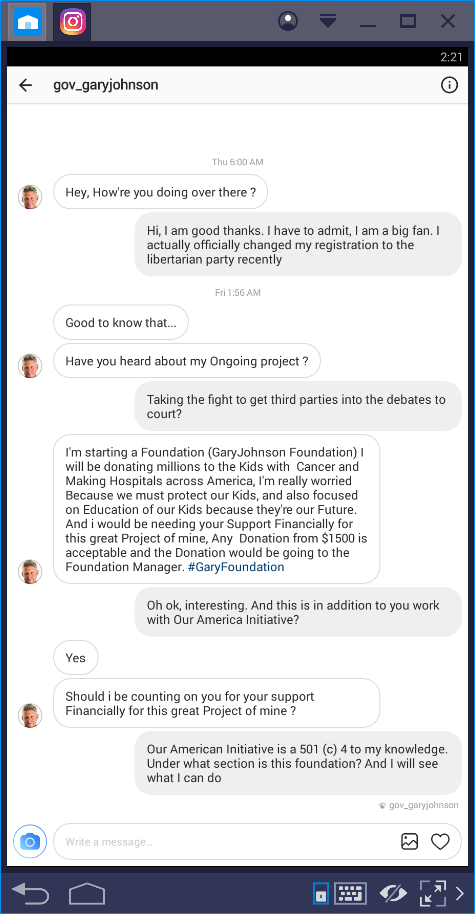The image size is (475, 914).
Task: Switch to BlueStacks home tab
Action: tap(27, 22)
